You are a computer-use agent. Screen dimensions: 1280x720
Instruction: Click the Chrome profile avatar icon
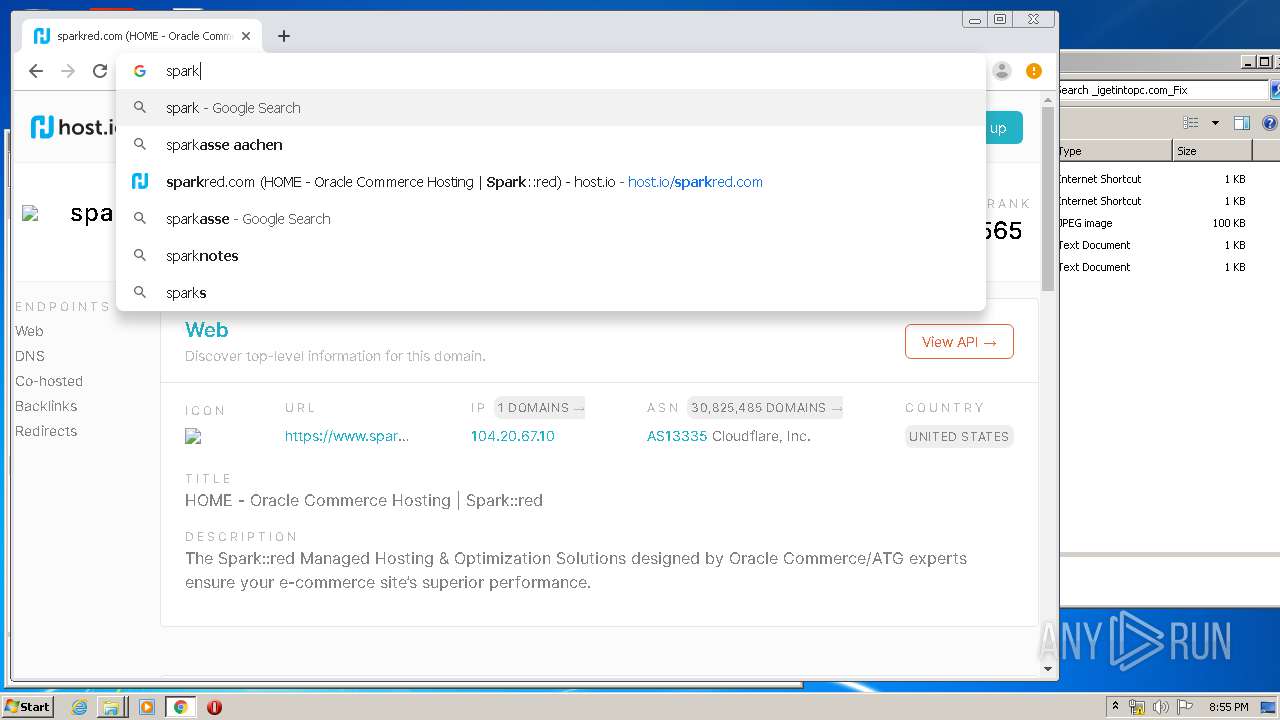tap(1002, 71)
